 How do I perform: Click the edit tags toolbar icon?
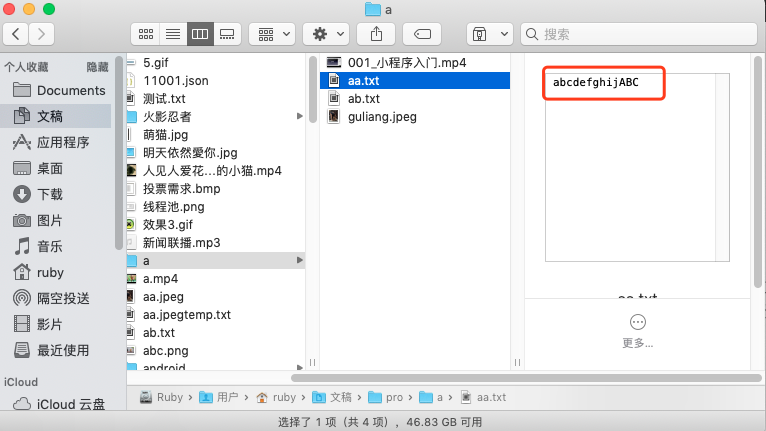[x=422, y=34]
